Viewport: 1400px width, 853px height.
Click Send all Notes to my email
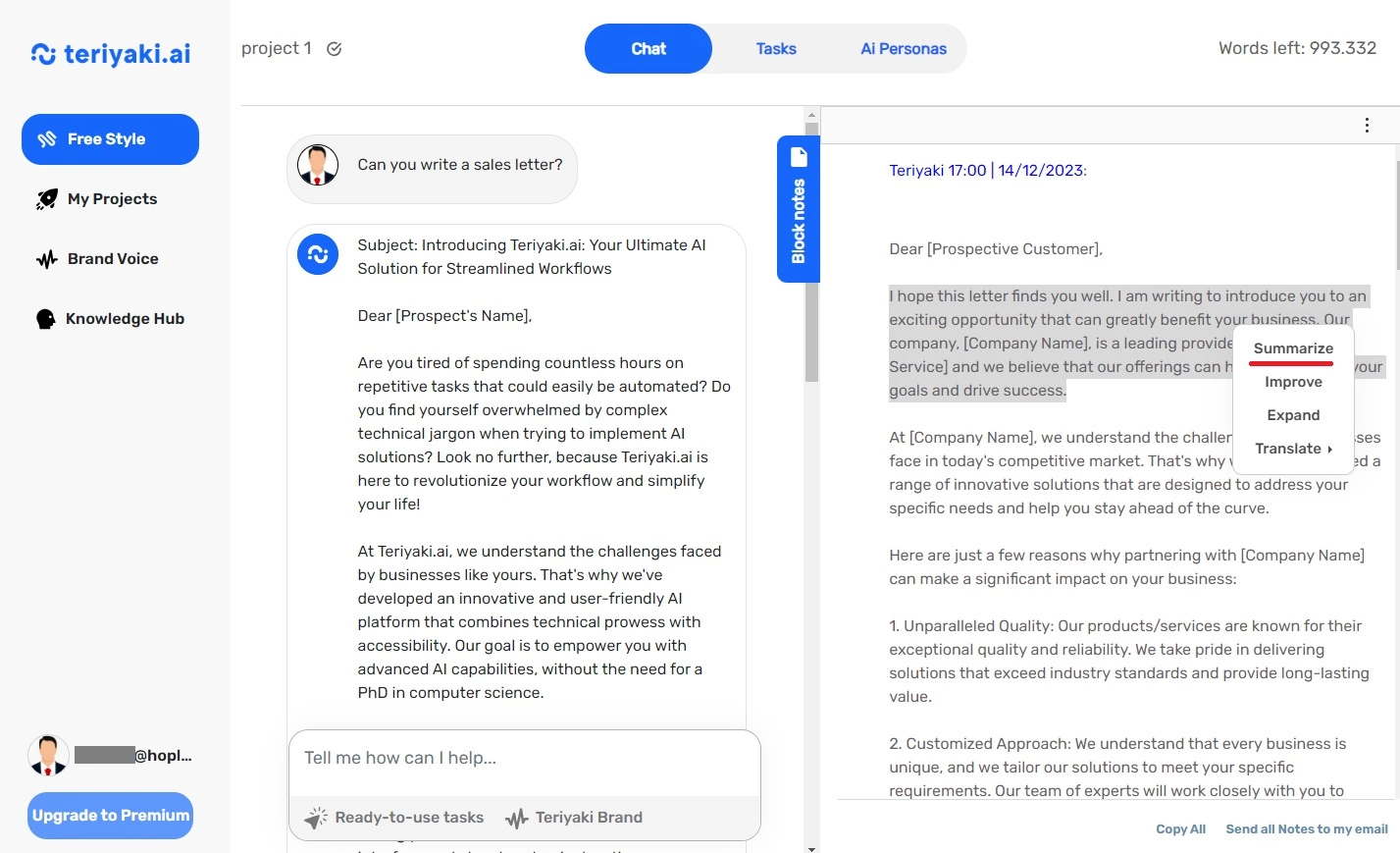[x=1307, y=829]
